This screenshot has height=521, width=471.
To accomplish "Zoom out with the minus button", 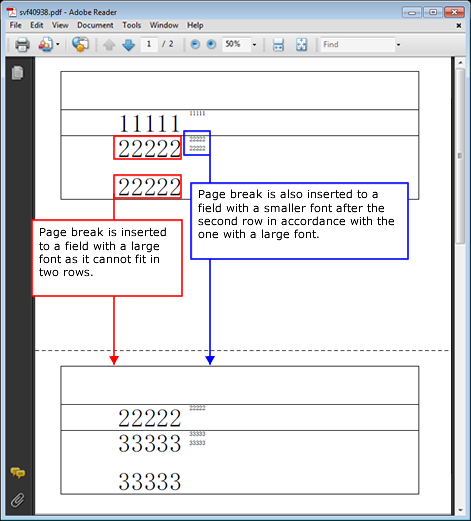I will coord(195,44).
